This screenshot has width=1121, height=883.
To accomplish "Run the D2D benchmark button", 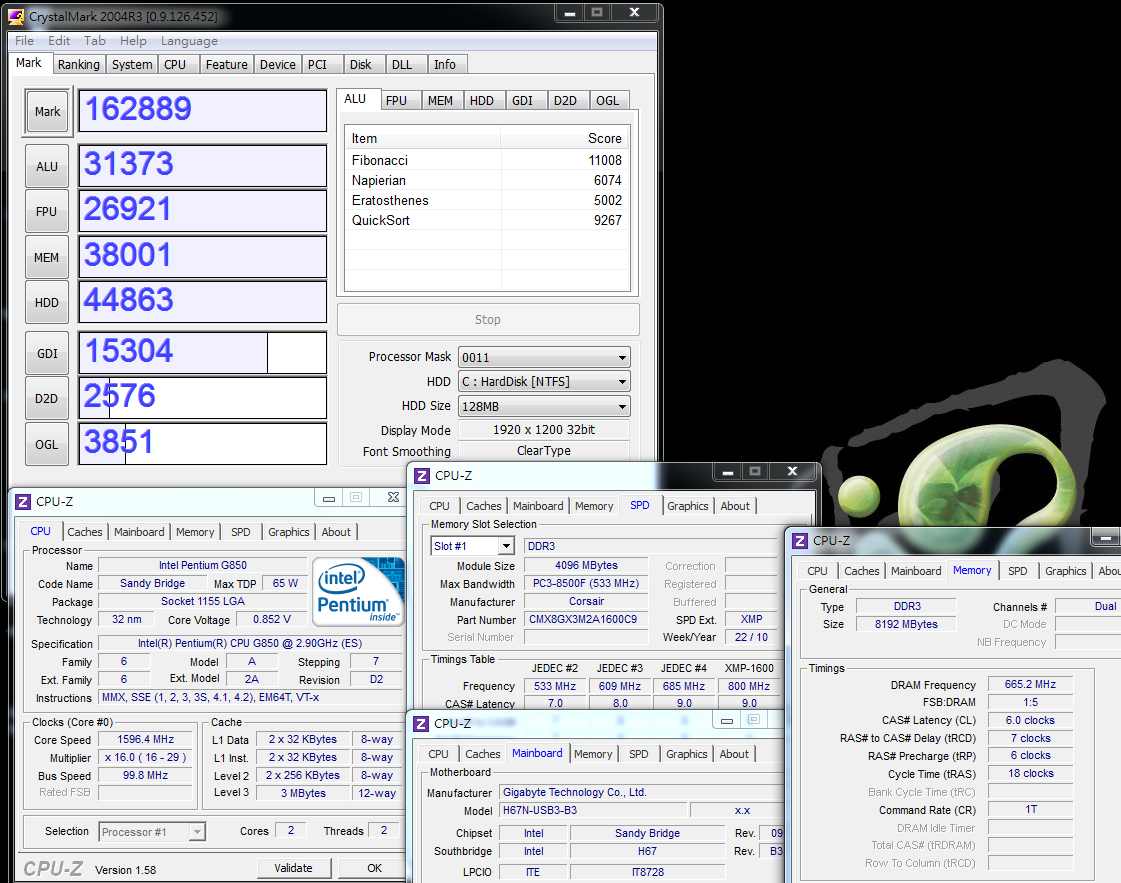I will click(x=47, y=398).
